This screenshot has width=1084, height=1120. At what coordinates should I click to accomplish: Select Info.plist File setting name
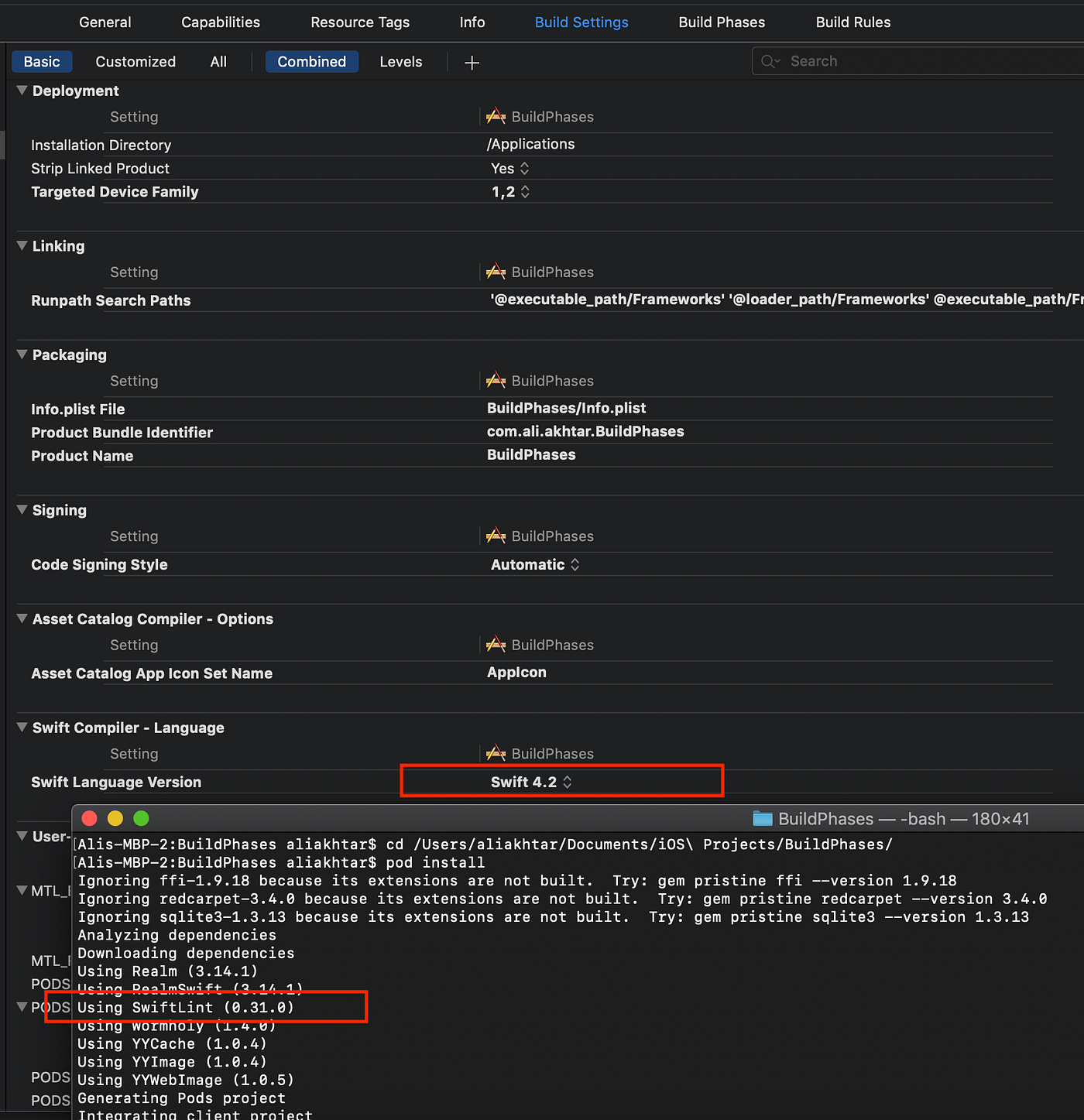77,409
